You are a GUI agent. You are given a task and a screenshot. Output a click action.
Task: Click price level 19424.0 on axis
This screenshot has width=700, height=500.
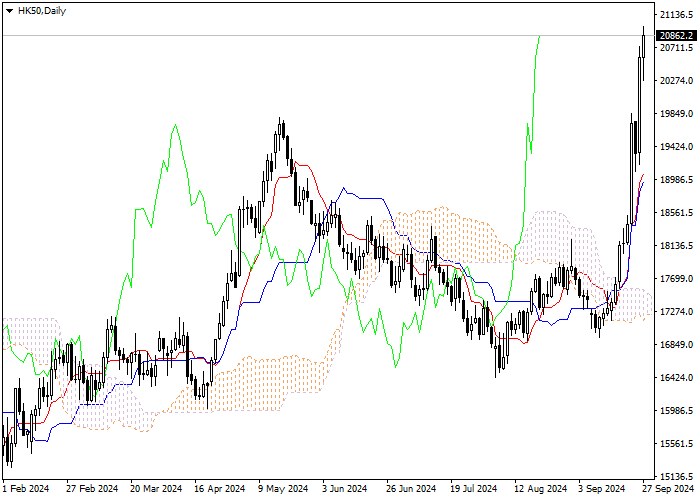[x=676, y=147]
